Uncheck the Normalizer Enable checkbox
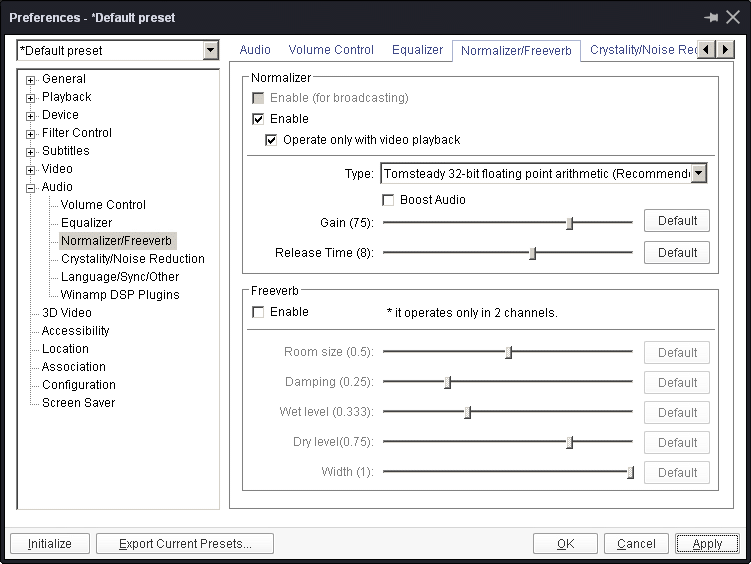 point(258,119)
